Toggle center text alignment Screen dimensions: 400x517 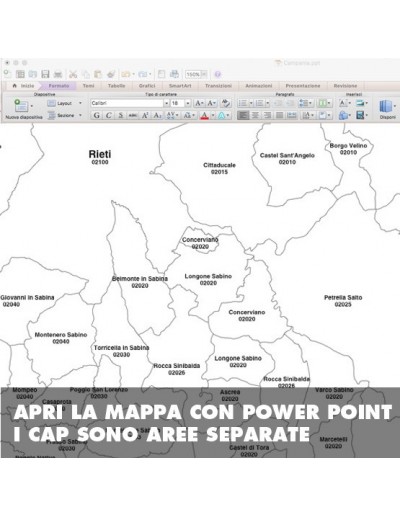[x=255, y=115]
